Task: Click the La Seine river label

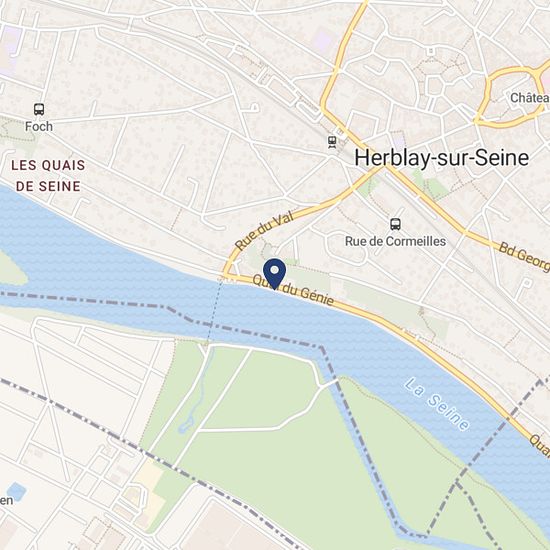Action: coord(437,404)
